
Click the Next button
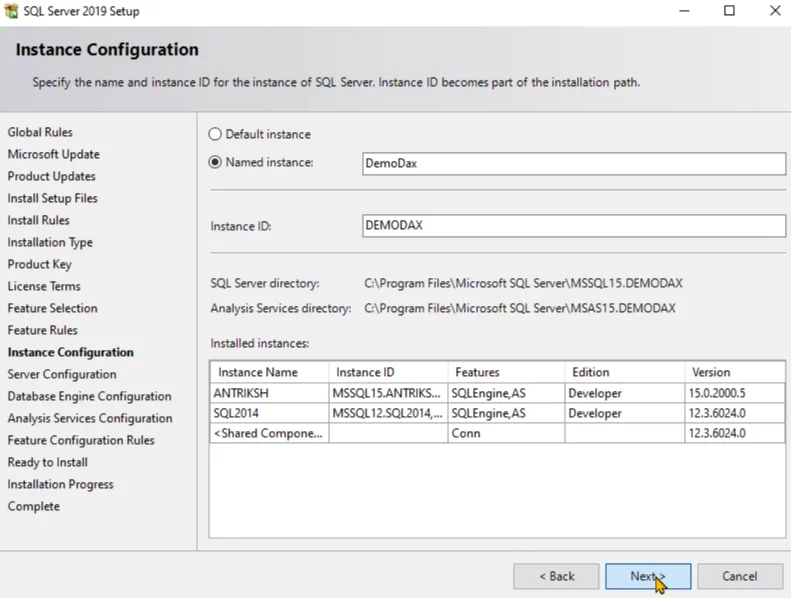coord(648,576)
